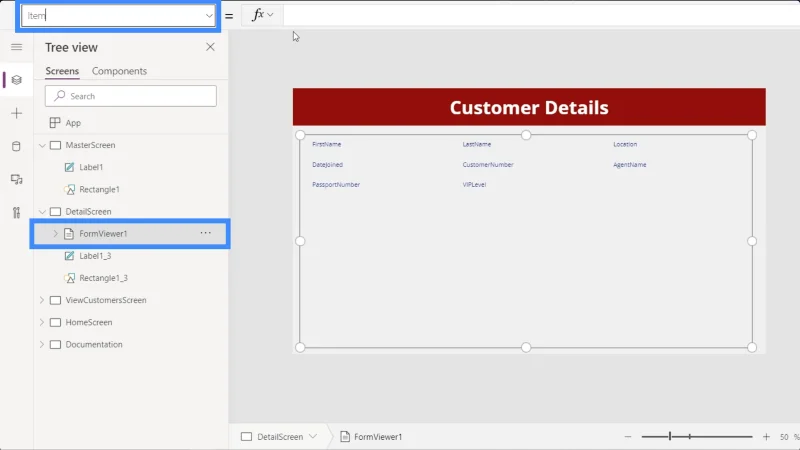
Task: Click FormViewer1 icon in breadcrumb bar
Action: [345, 437]
